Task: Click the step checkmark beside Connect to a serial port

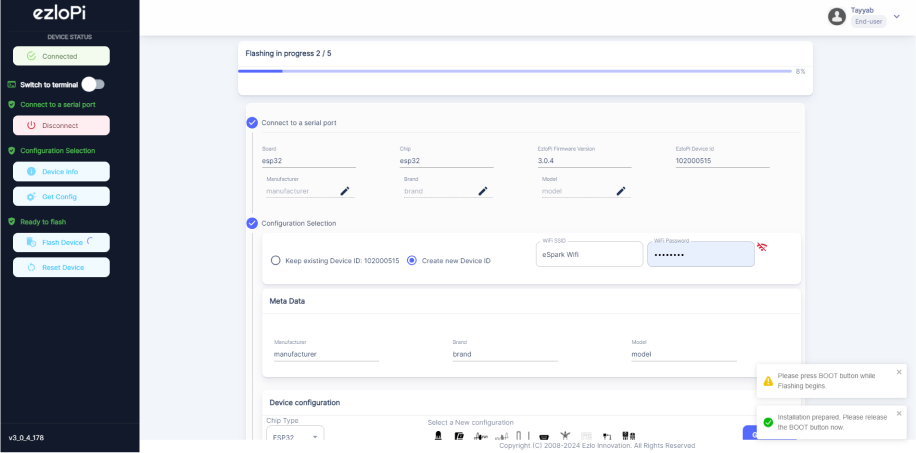Action: (252, 123)
